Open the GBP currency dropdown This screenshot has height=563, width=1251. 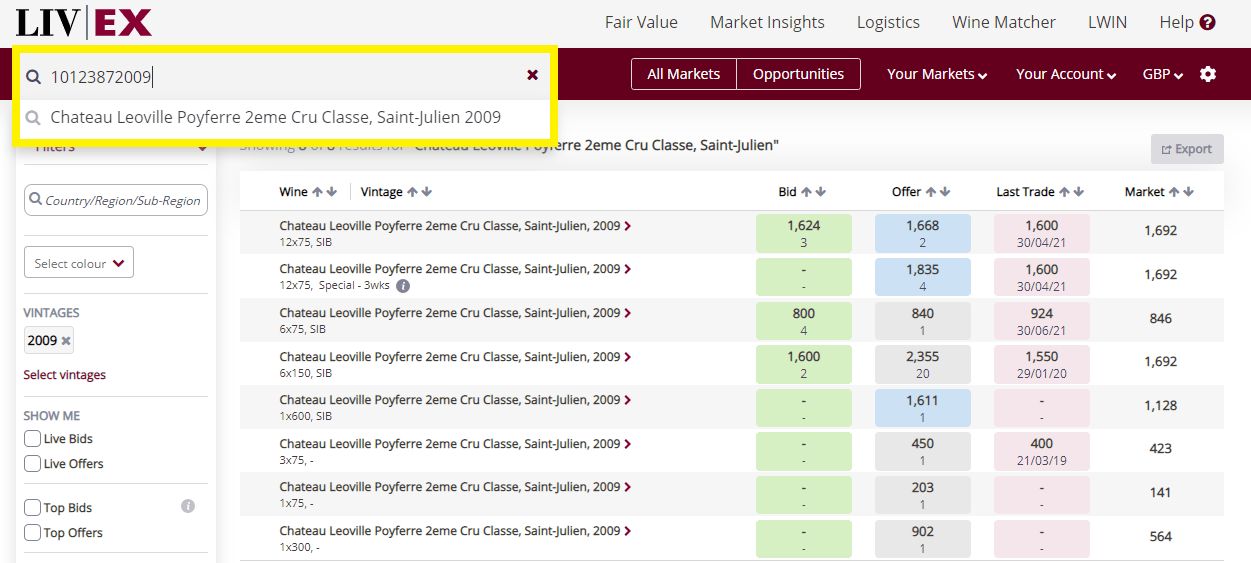[x=1163, y=74]
